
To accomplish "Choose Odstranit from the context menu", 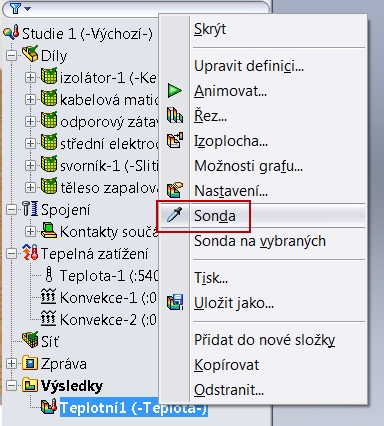I will (229, 389).
